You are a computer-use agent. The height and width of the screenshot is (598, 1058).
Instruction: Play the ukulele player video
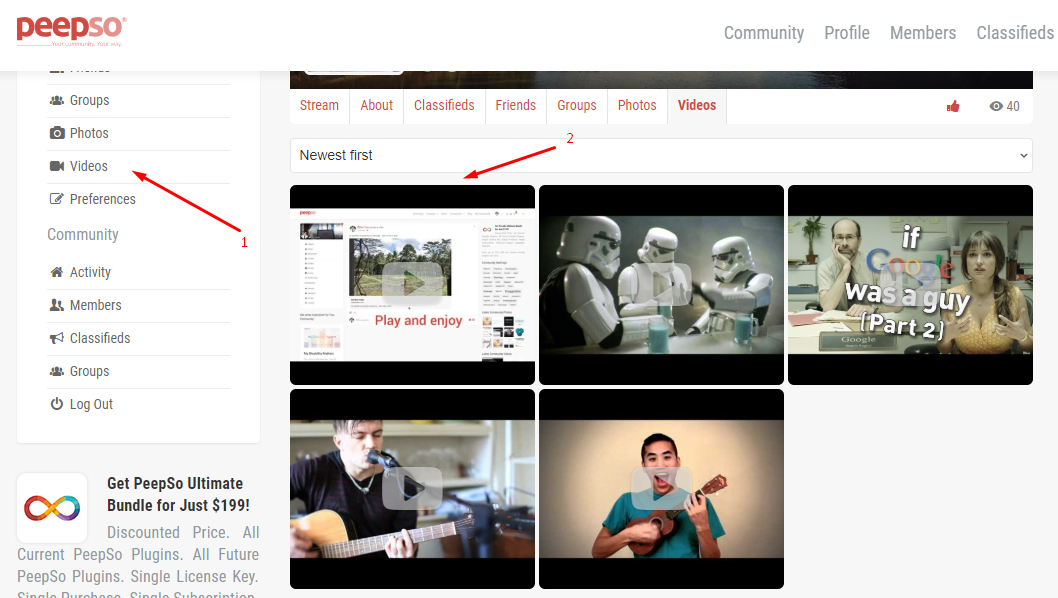point(661,489)
